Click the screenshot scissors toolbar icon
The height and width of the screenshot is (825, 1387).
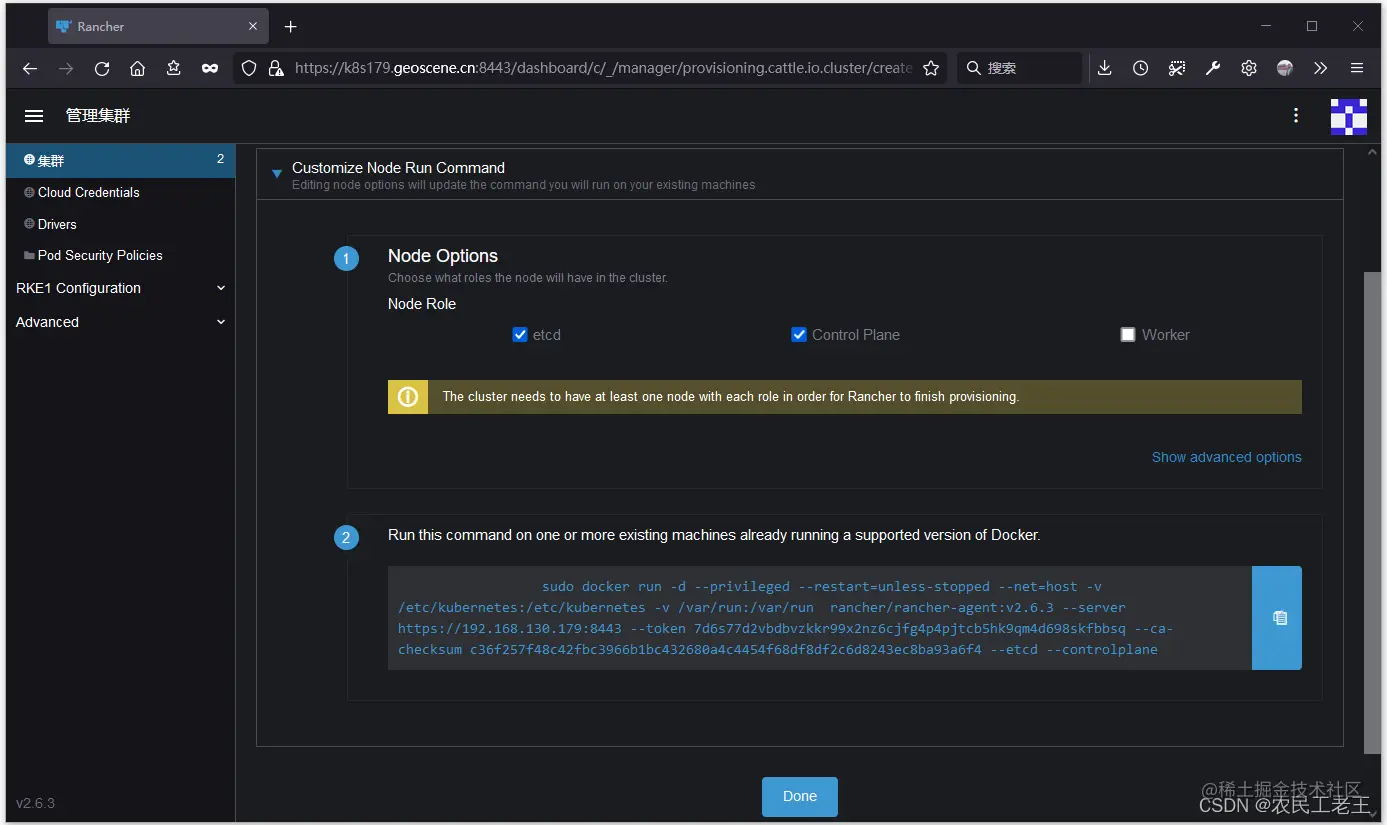(1177, 68)
